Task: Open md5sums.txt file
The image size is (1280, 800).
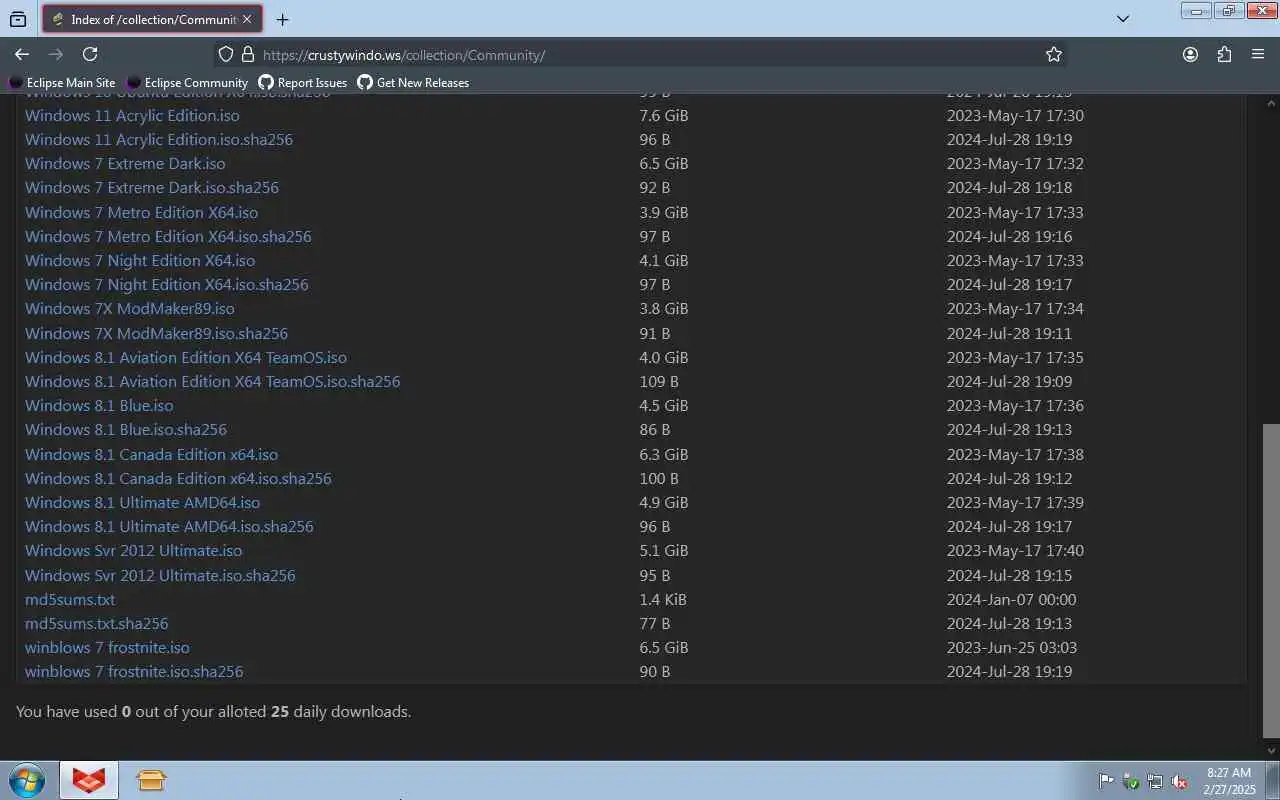Action: (70, 599)
